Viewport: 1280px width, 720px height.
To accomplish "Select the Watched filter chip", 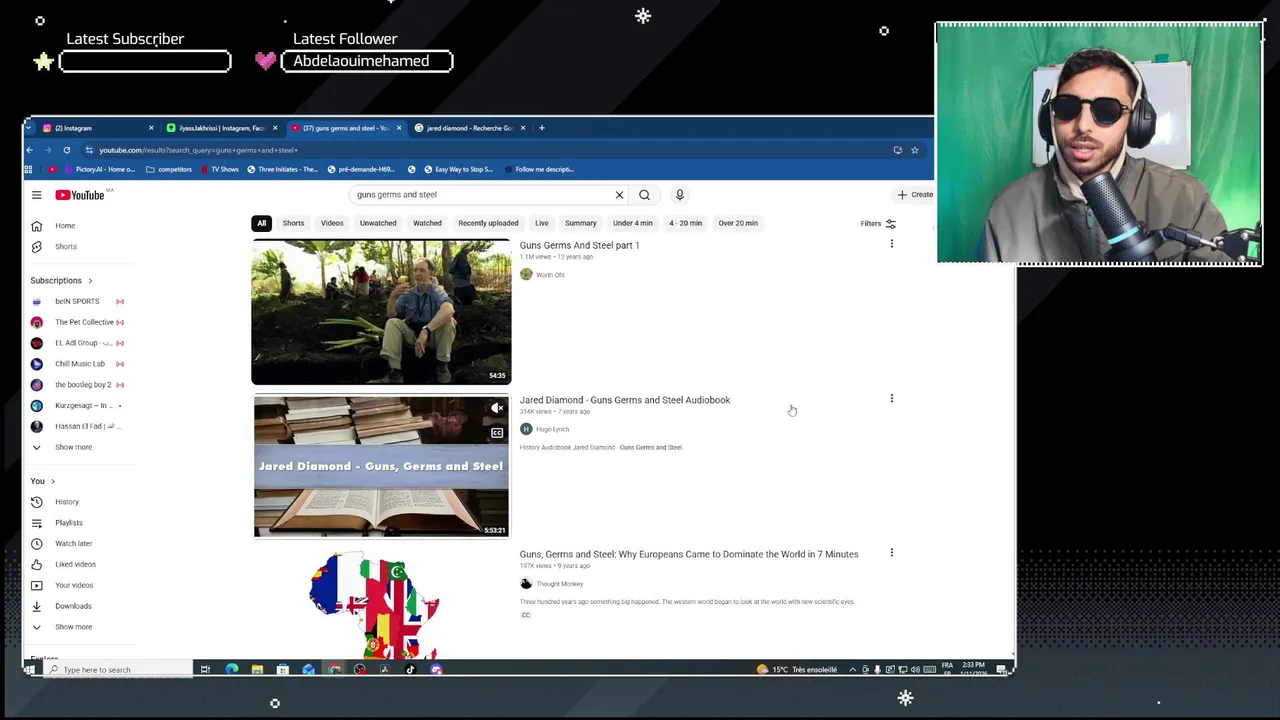I will tap(427, 224).
